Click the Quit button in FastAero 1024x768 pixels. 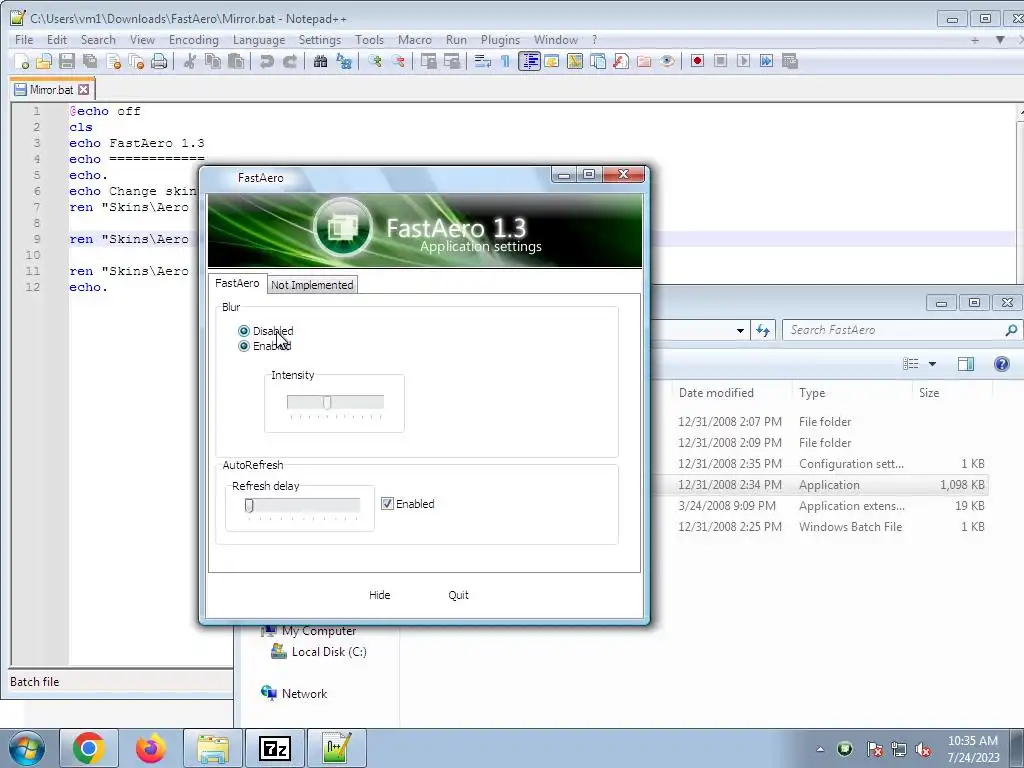[x=458, y=595]
